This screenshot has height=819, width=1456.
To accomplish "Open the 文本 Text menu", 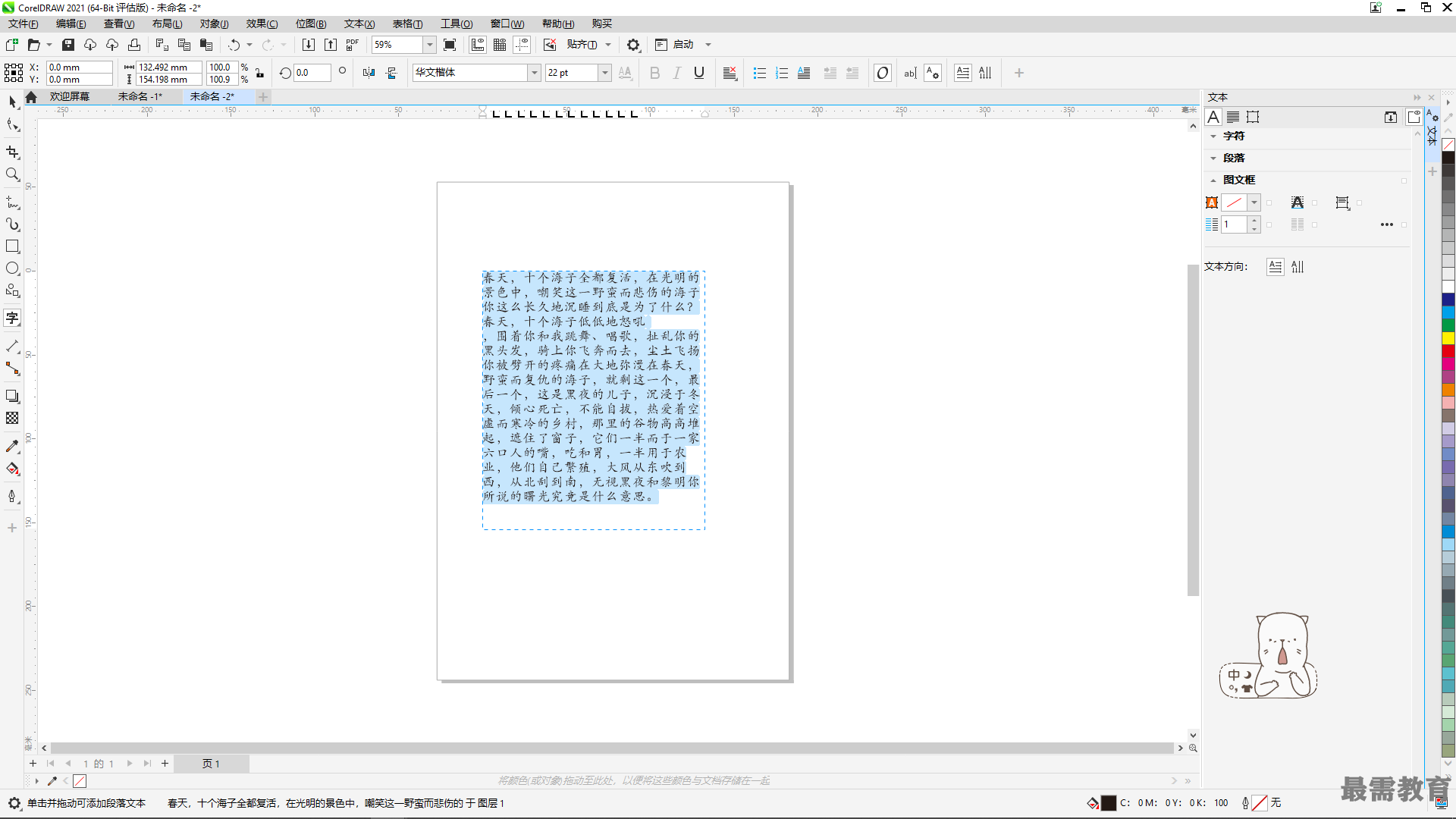I will (359, 24).
